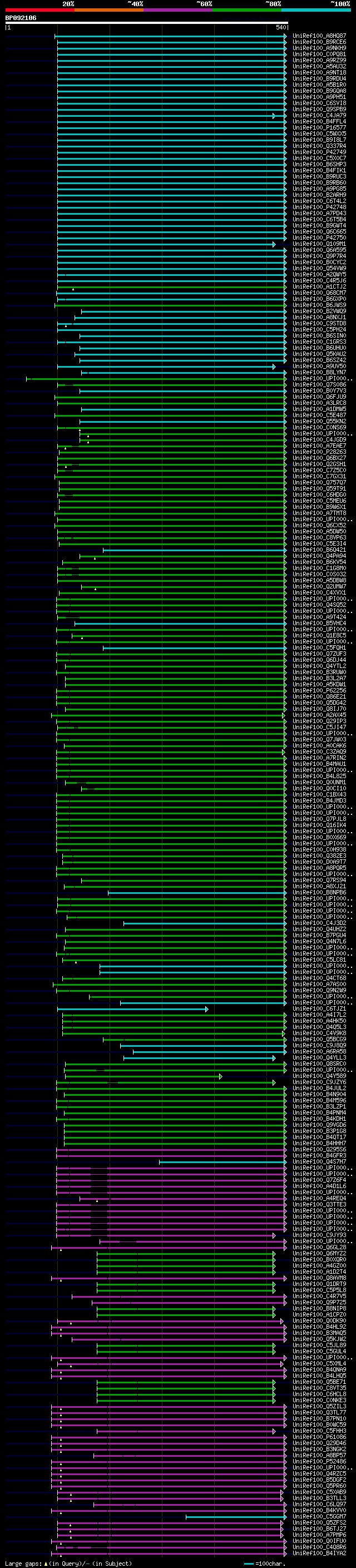Select label UniRef100_P62256
This screenshot has height=1568, width=356.
coord(319,691)
